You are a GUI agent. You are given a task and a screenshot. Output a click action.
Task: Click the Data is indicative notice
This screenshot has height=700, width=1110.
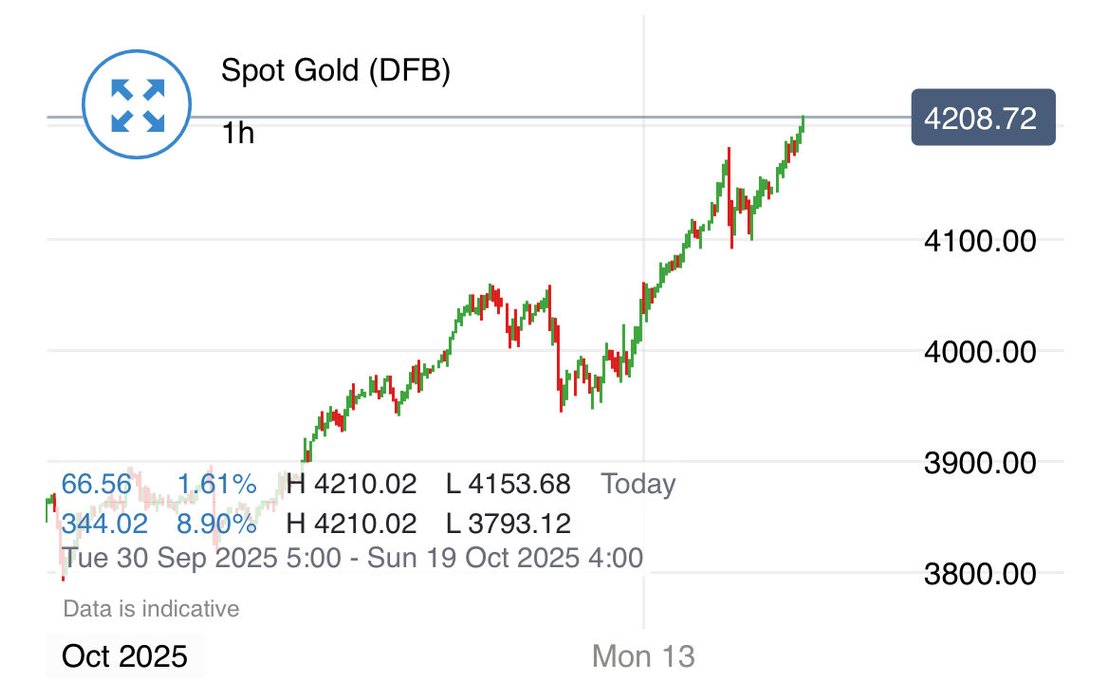151,608
